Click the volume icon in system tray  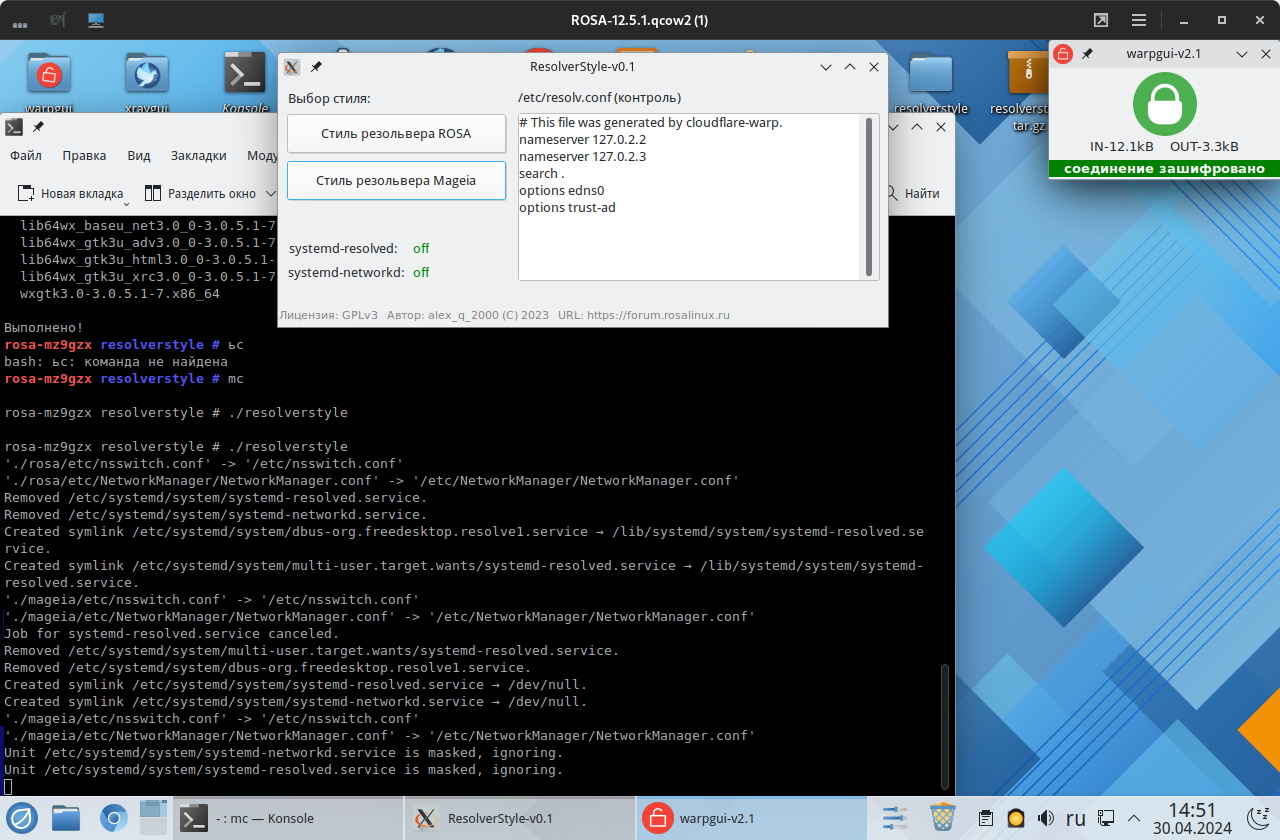point(1045,818)
